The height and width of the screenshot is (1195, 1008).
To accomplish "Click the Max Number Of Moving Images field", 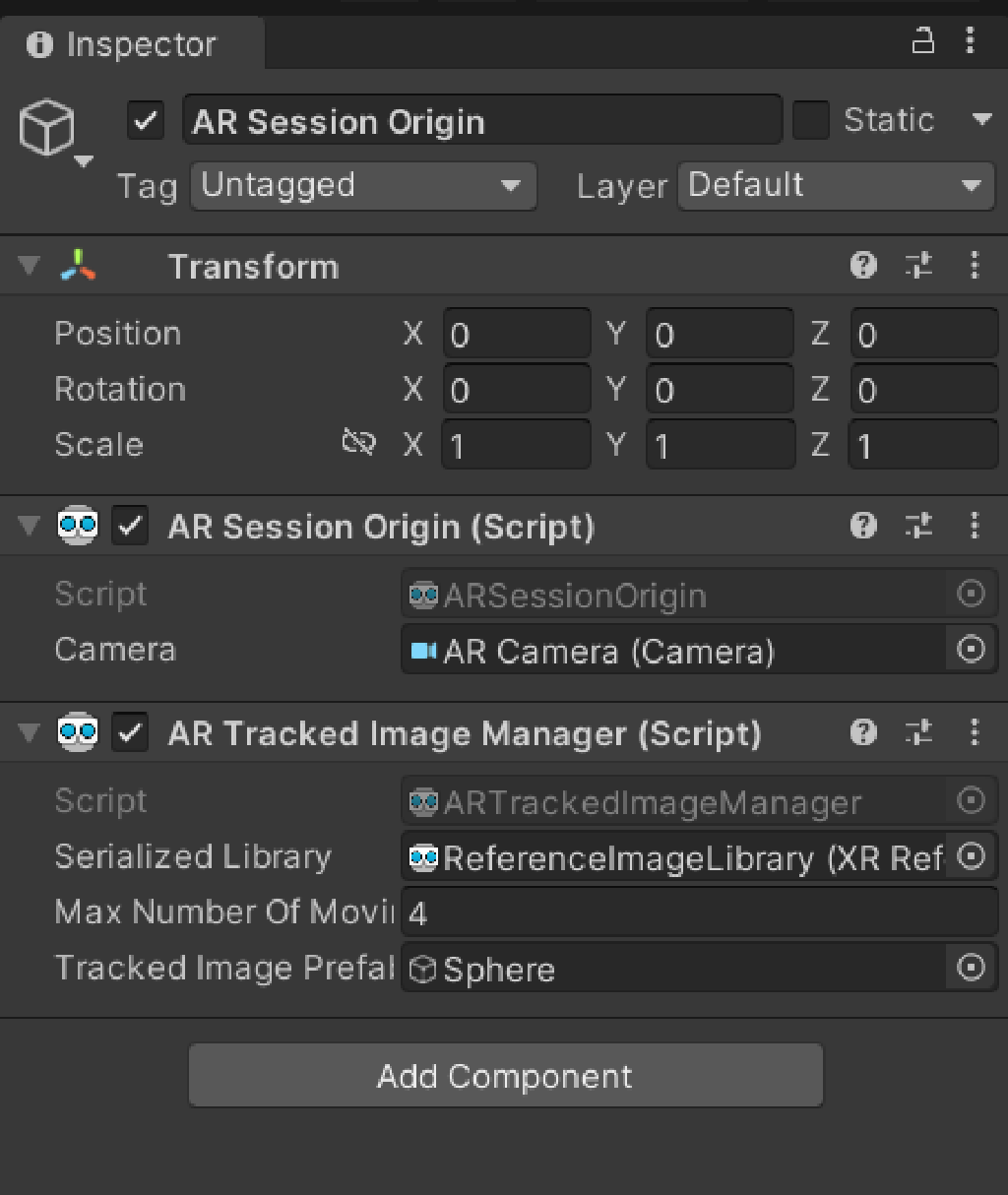I will [689, 912].
